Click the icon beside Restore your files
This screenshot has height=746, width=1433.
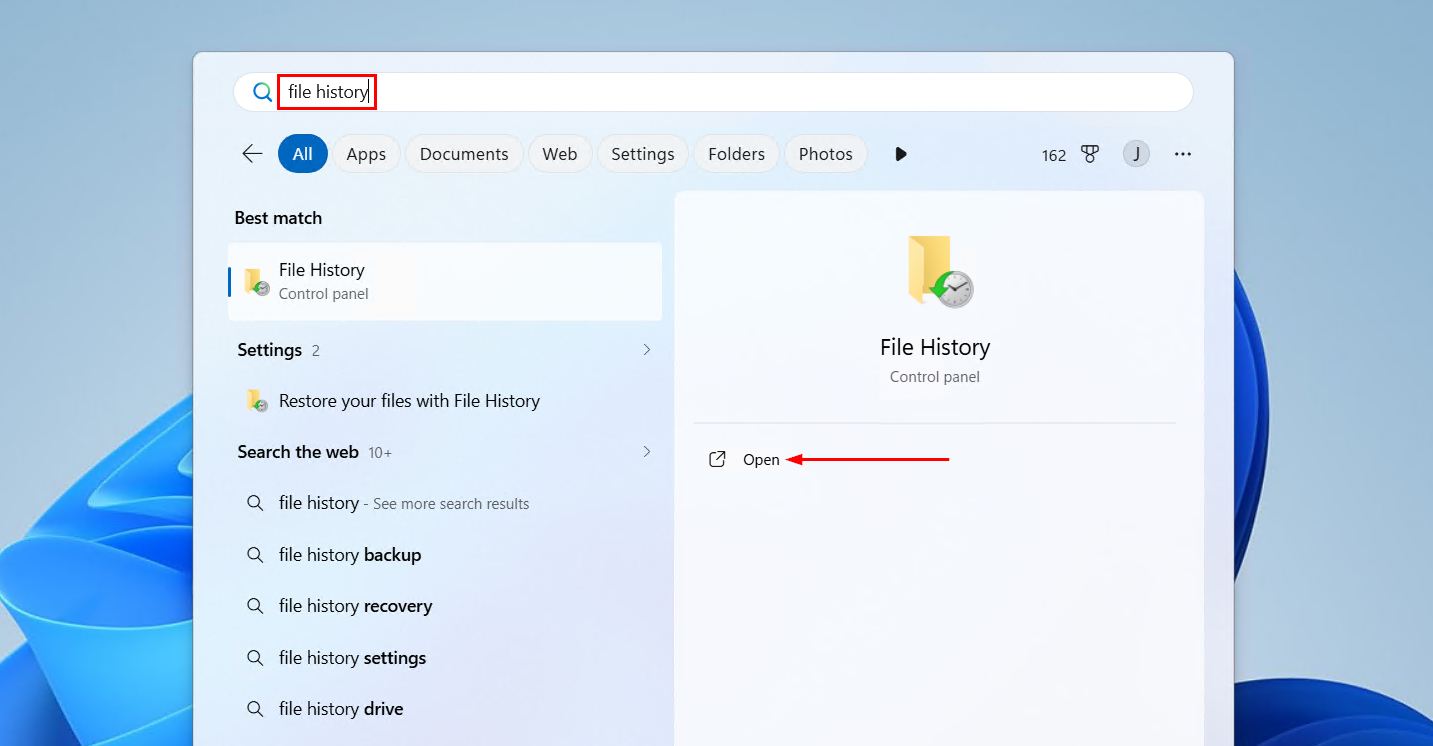(257, 401)
